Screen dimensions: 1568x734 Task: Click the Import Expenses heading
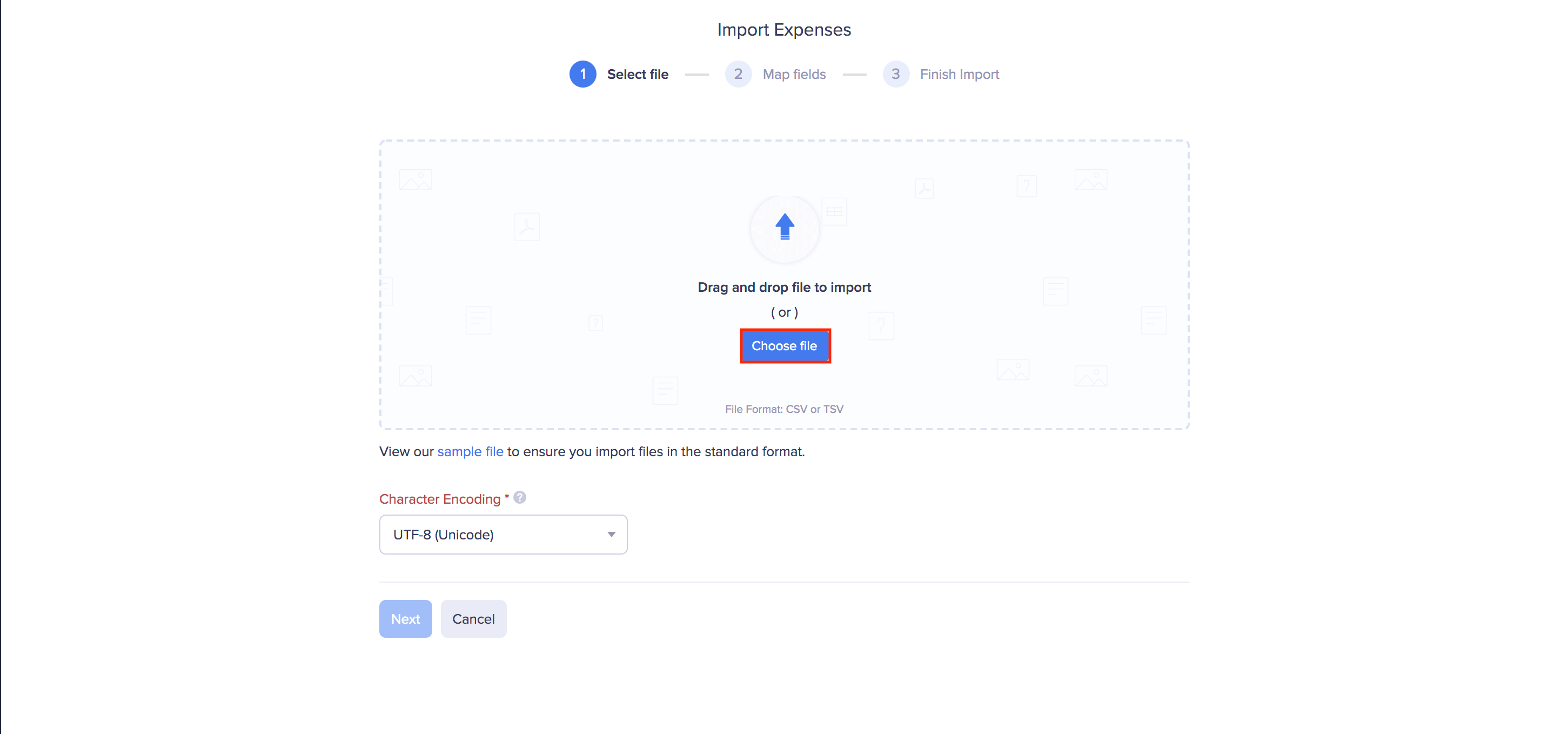click(784, 30)
